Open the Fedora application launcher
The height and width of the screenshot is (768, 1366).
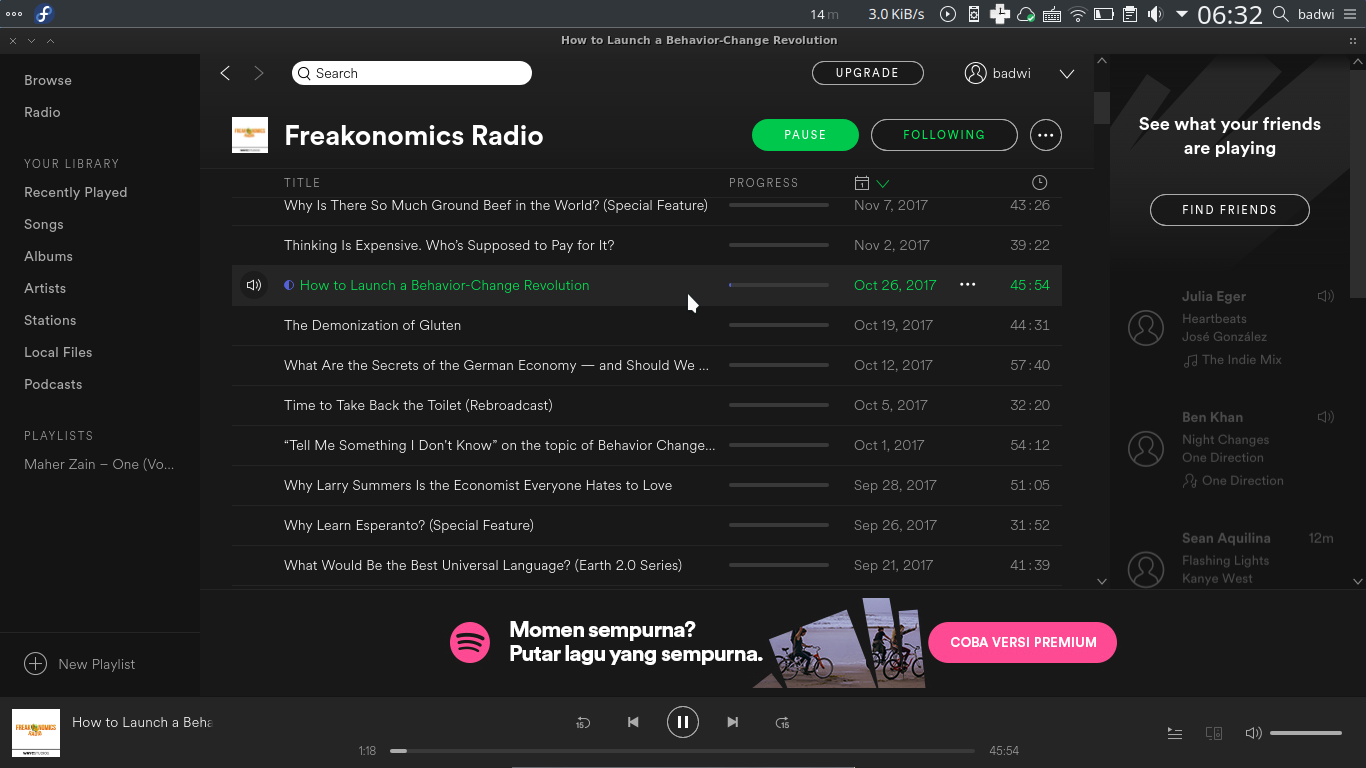click(x=44, y=14)
